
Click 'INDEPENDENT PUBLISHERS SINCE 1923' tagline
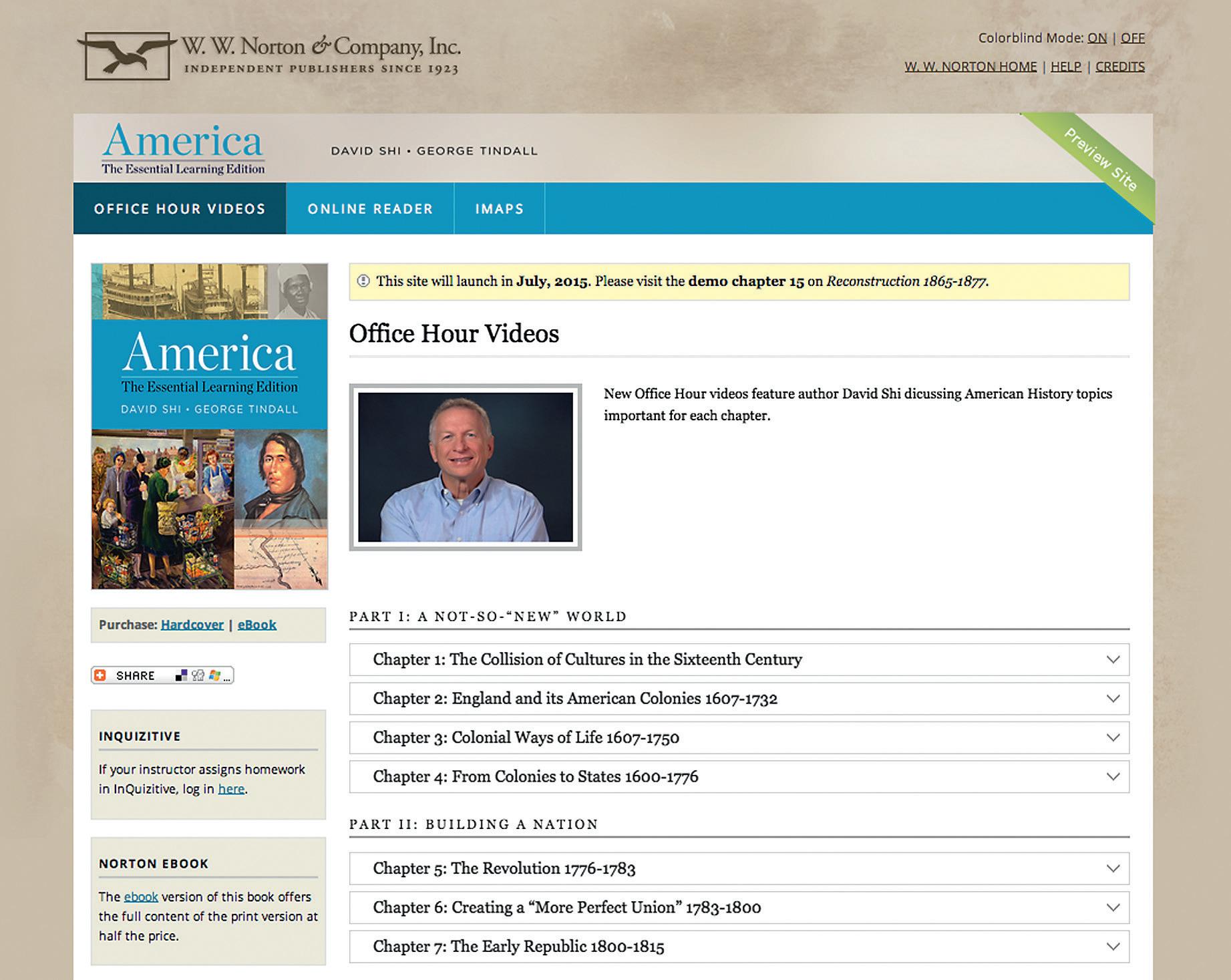321,69
